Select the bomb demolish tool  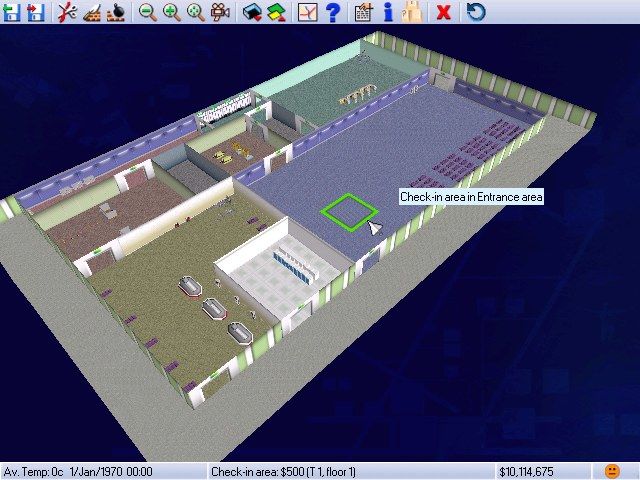(x=116, y=12)
